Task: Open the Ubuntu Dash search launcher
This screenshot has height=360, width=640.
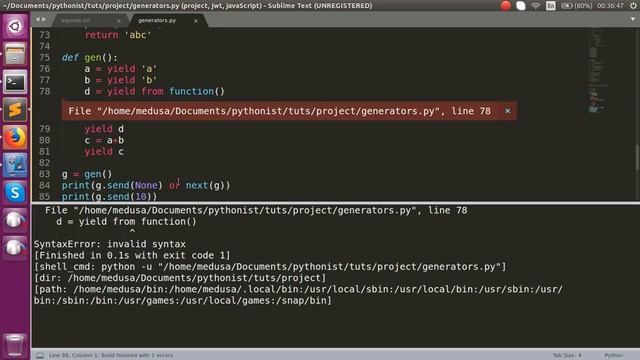Action: 15,27
